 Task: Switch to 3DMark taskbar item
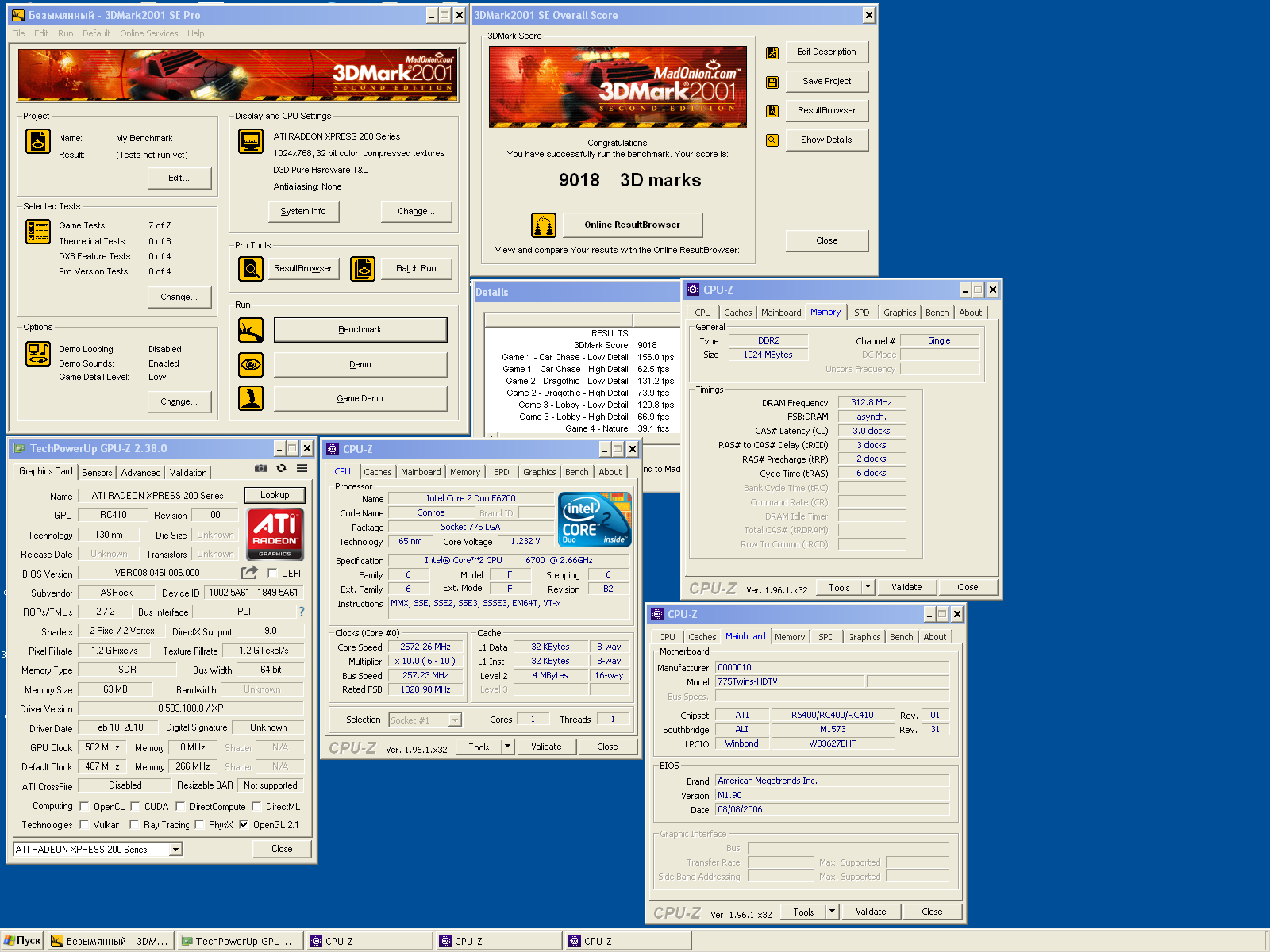(110, 941)
